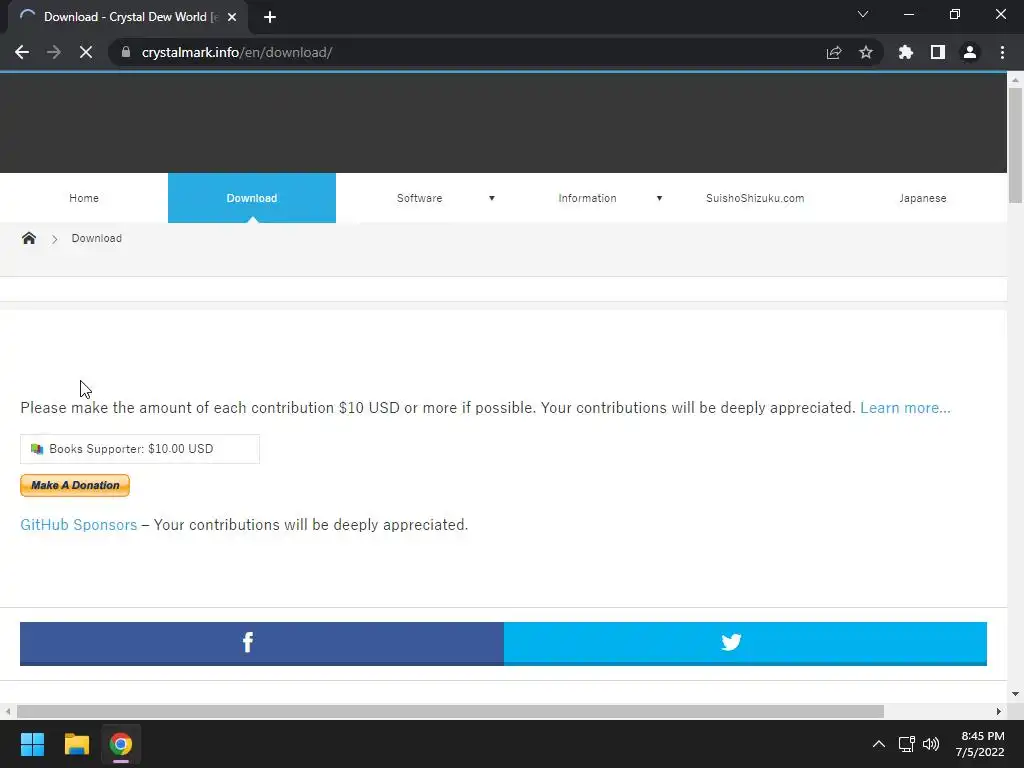Open a new browser tab
Screen dimensions: 1024x768
270,17
